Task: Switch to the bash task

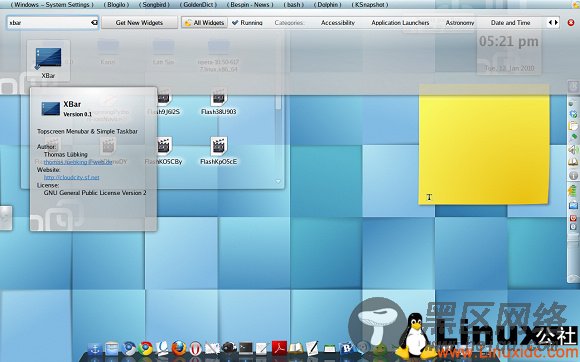Action: tap(294, 5)
